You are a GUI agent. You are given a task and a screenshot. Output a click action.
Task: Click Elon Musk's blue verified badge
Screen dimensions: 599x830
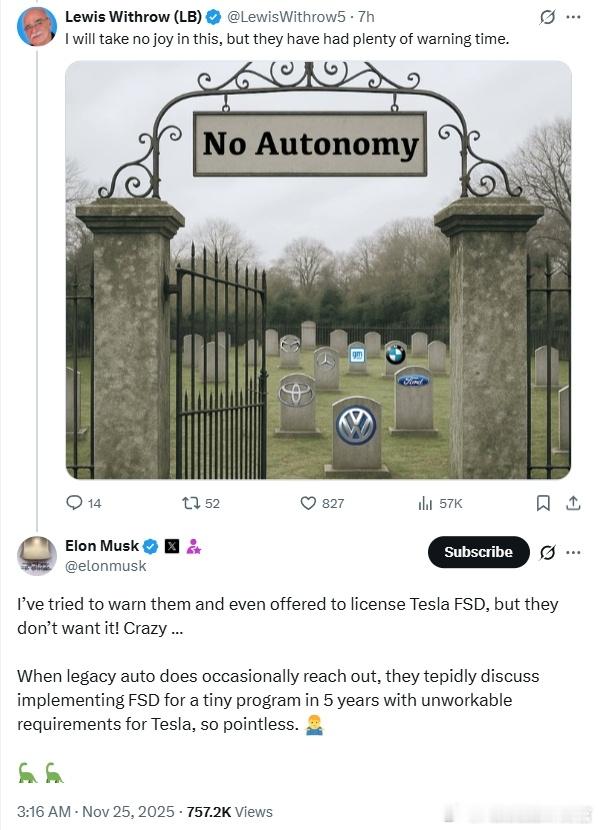click(x=151, y=546)
